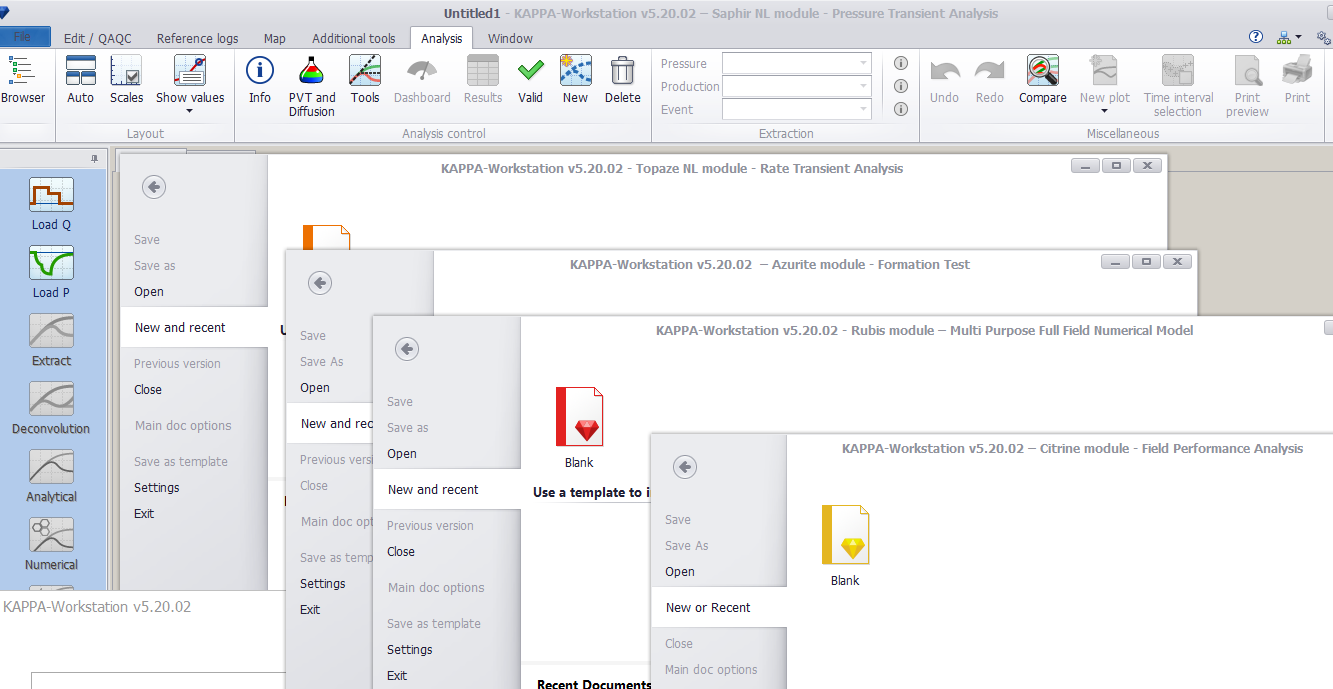Click Open in the Rubis window menu
The width and height of the screenshot is (1333, 689).
[402, 454]
